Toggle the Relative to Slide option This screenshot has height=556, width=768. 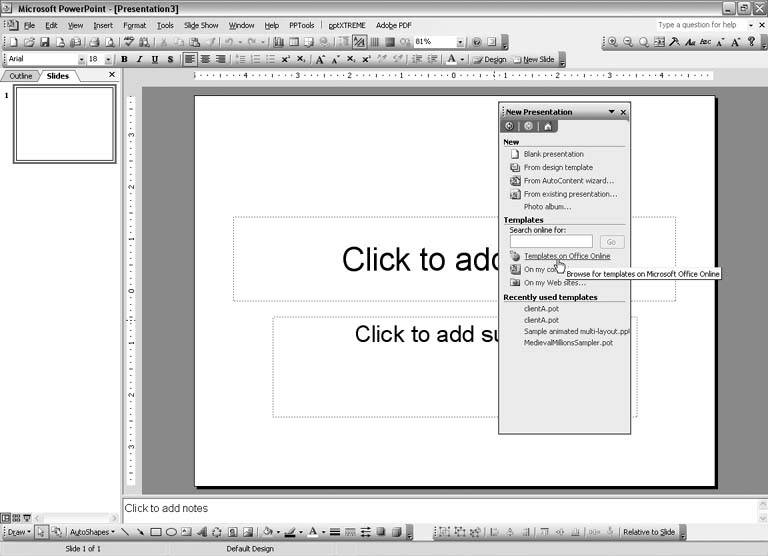pos(648,532)
